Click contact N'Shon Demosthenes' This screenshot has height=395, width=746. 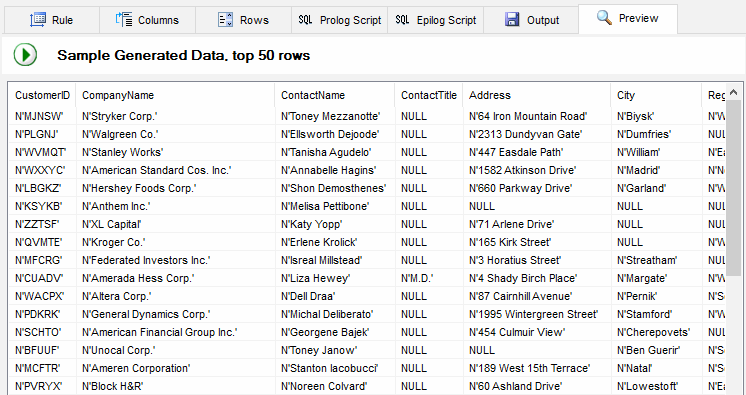[334, 188]
